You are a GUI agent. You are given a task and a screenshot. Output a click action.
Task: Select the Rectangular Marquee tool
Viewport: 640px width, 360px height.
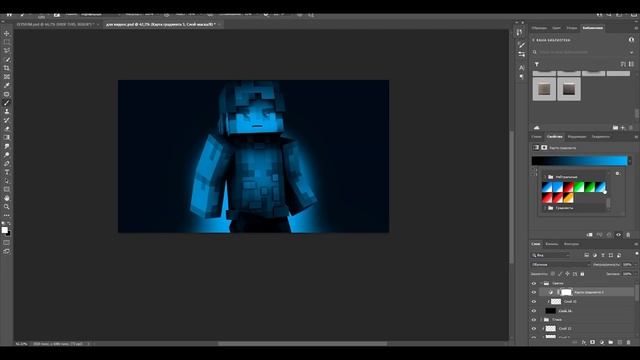click(7, 42)
